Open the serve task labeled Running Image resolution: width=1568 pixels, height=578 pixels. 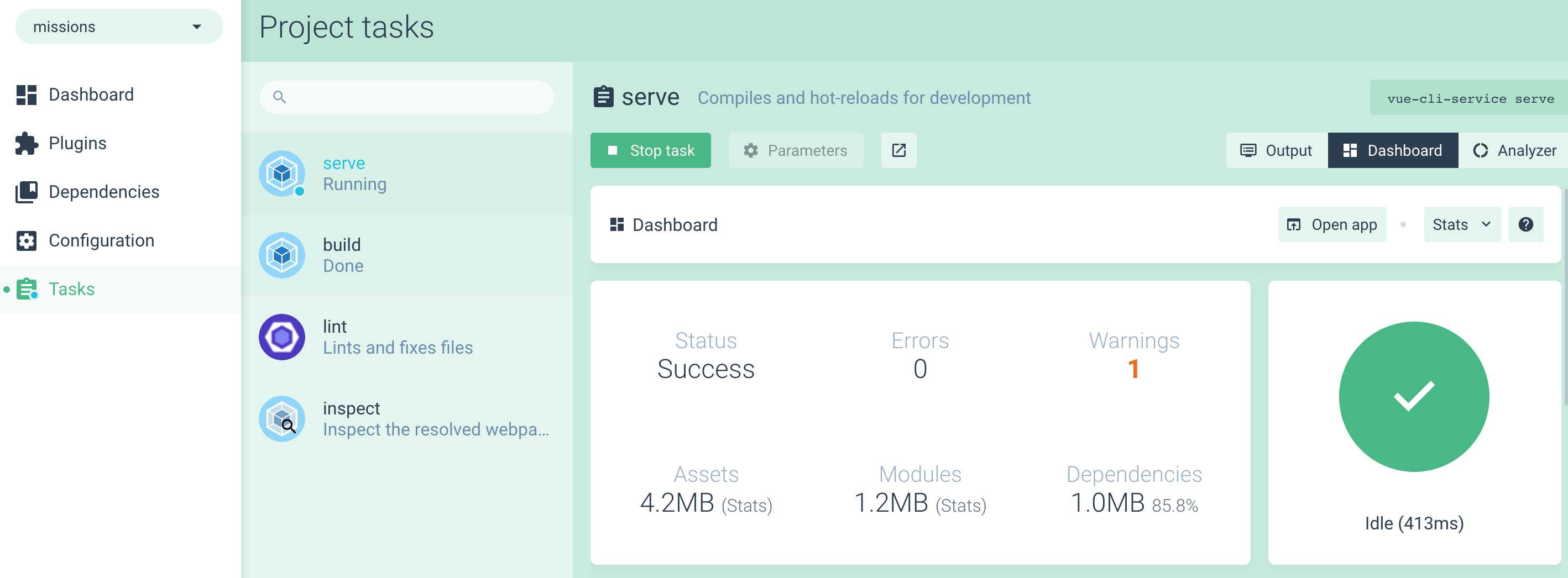[x=406, y=174]
